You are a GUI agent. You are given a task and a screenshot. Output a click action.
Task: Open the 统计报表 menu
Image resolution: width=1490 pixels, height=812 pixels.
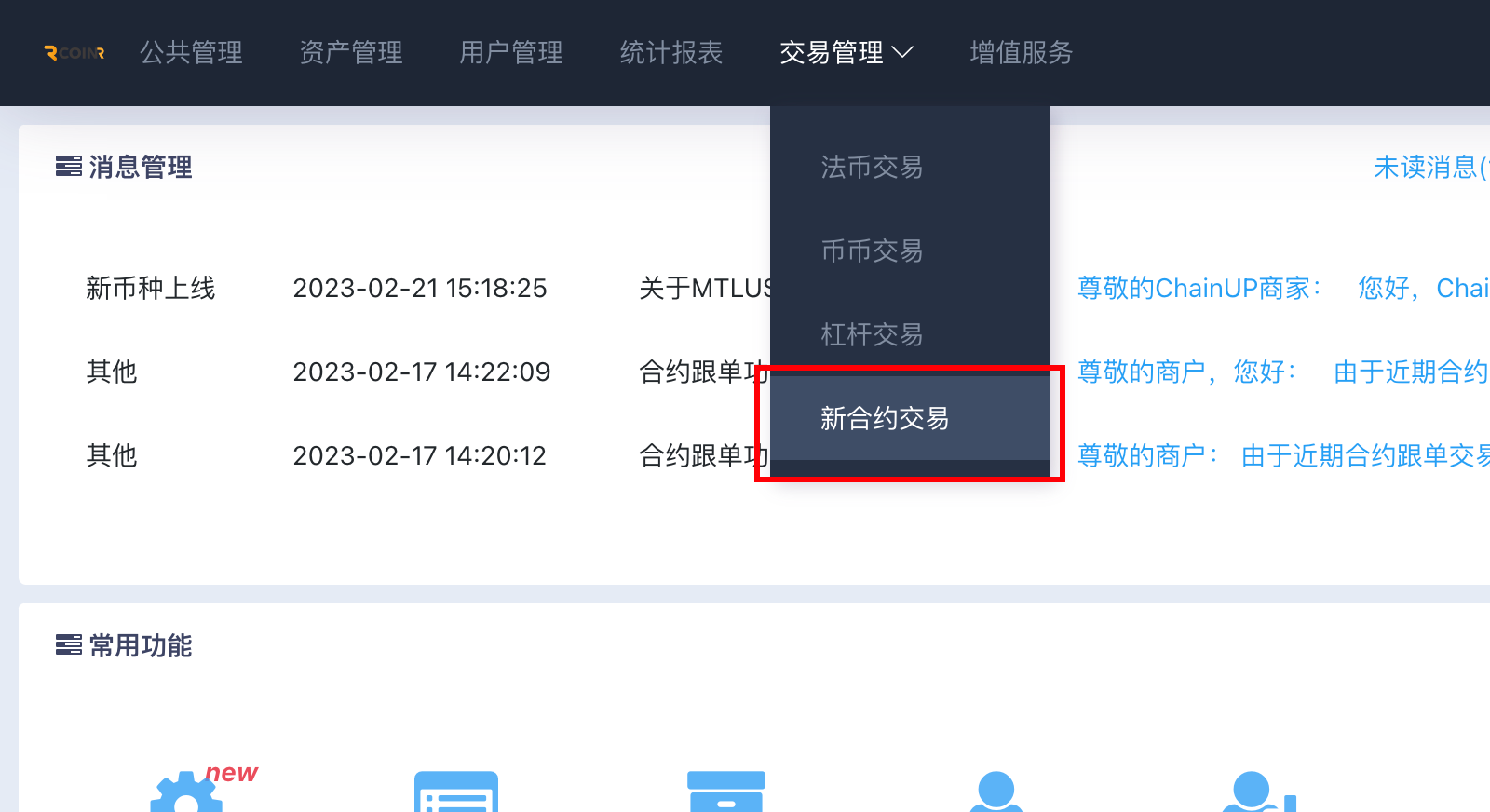[x=671, y=53]
